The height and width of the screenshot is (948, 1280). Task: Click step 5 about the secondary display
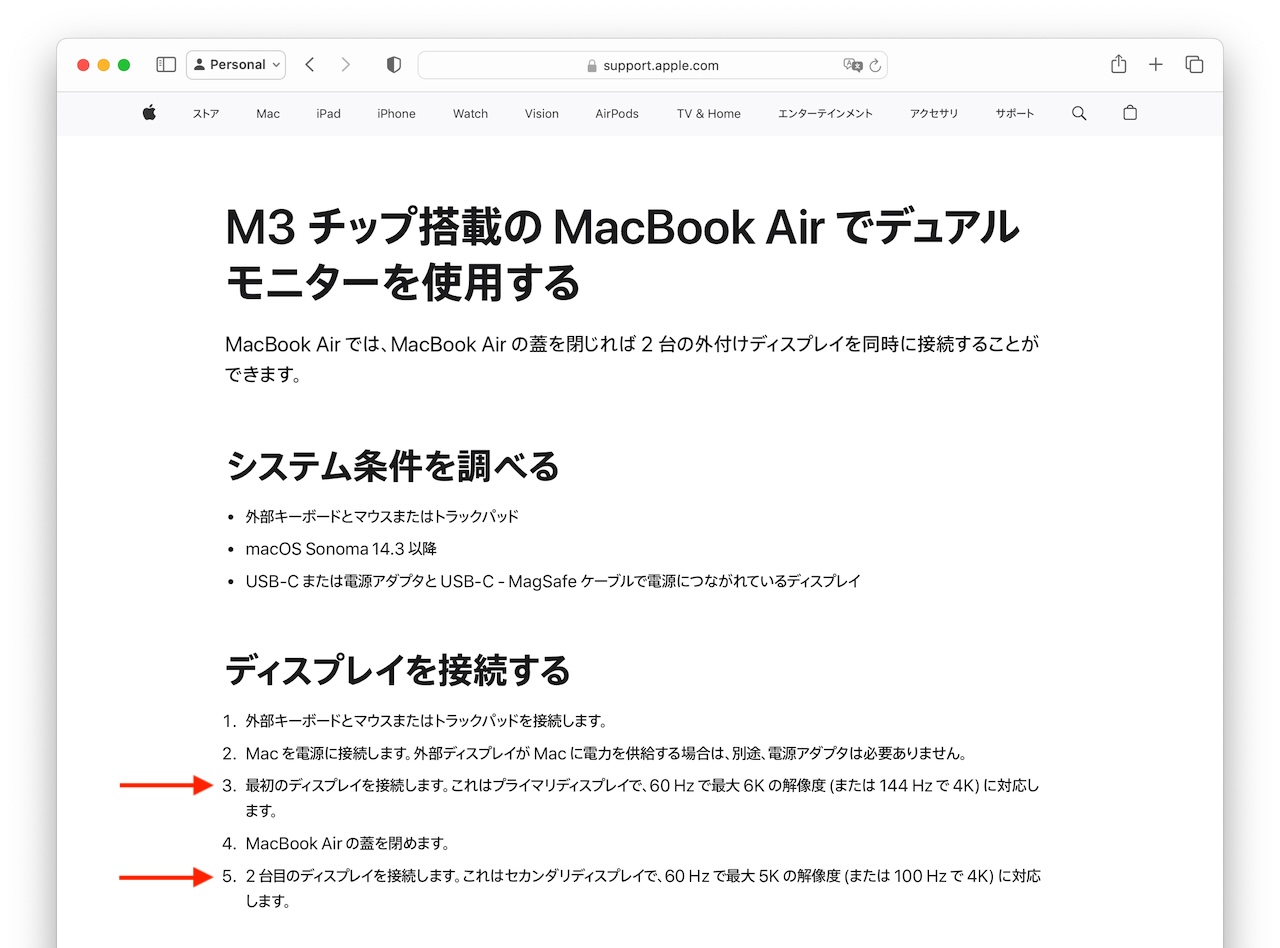tap(643, 888)
